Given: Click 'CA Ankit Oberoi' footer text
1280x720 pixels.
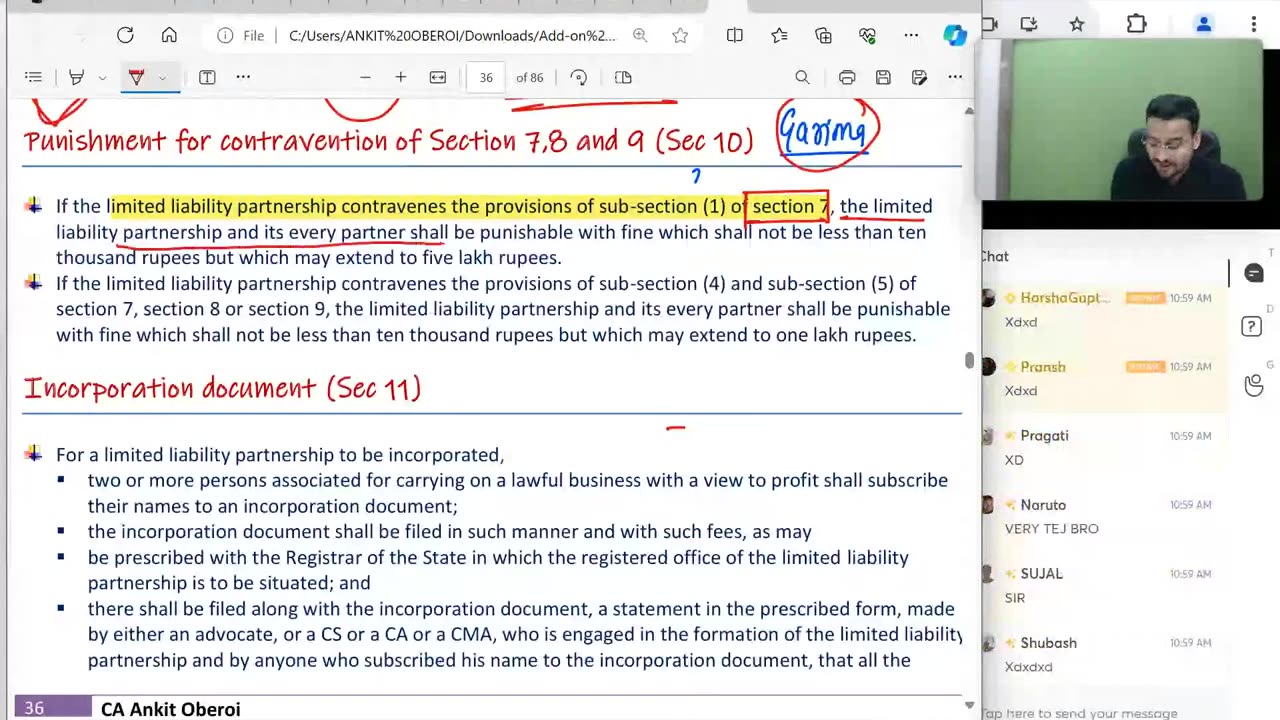Looking at the screenshot, I should 171,709.
